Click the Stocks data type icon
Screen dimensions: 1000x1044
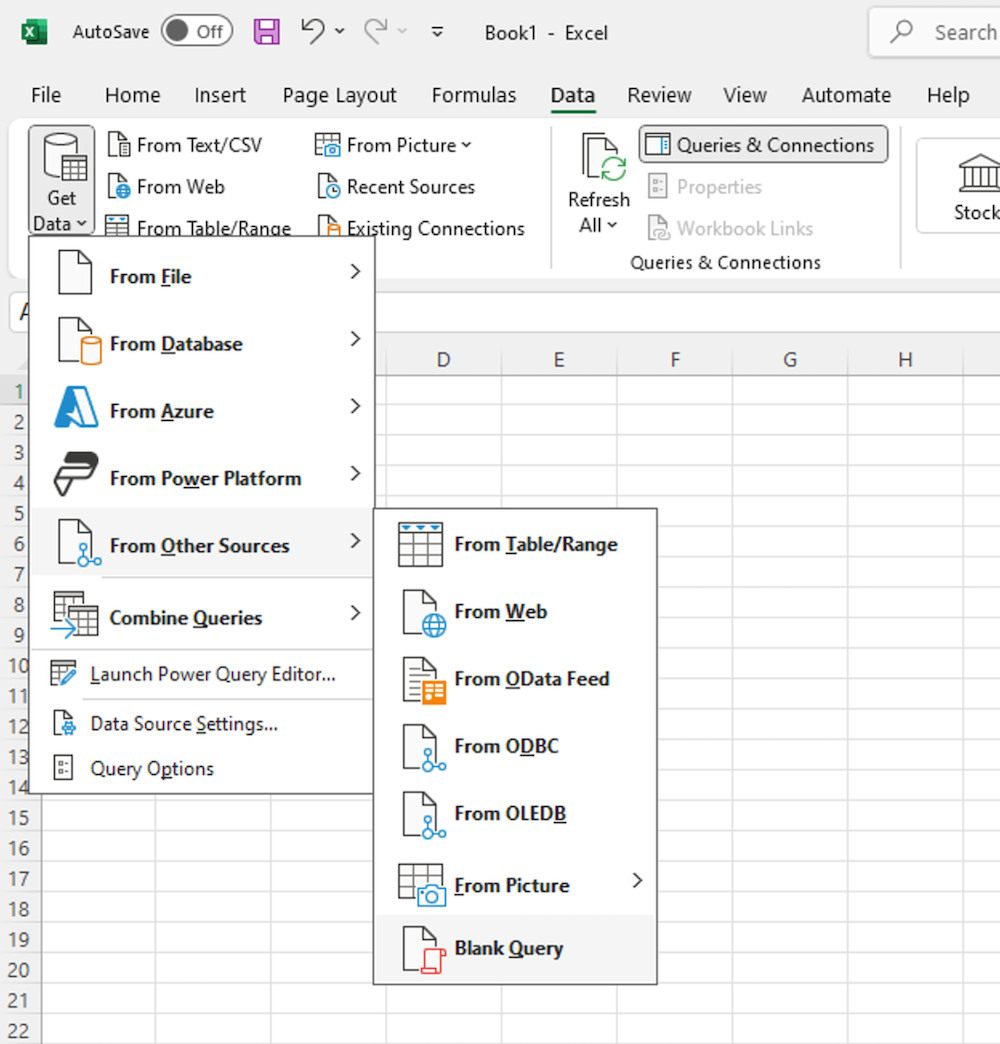point(977,173)
